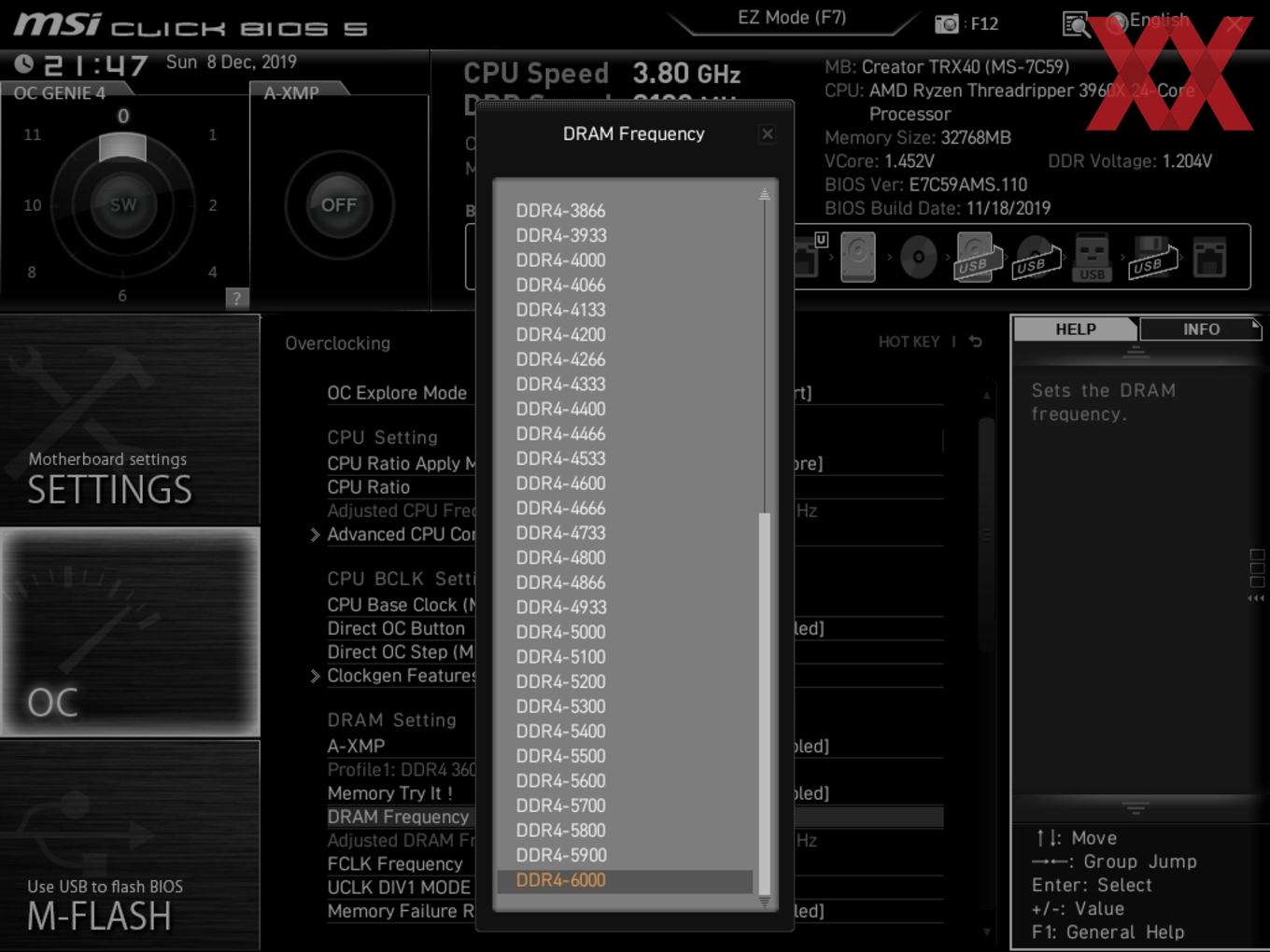Take a screenshot with the F12 camera icon
Viewport: 1270px width, 952px height.
pos(946,23)
